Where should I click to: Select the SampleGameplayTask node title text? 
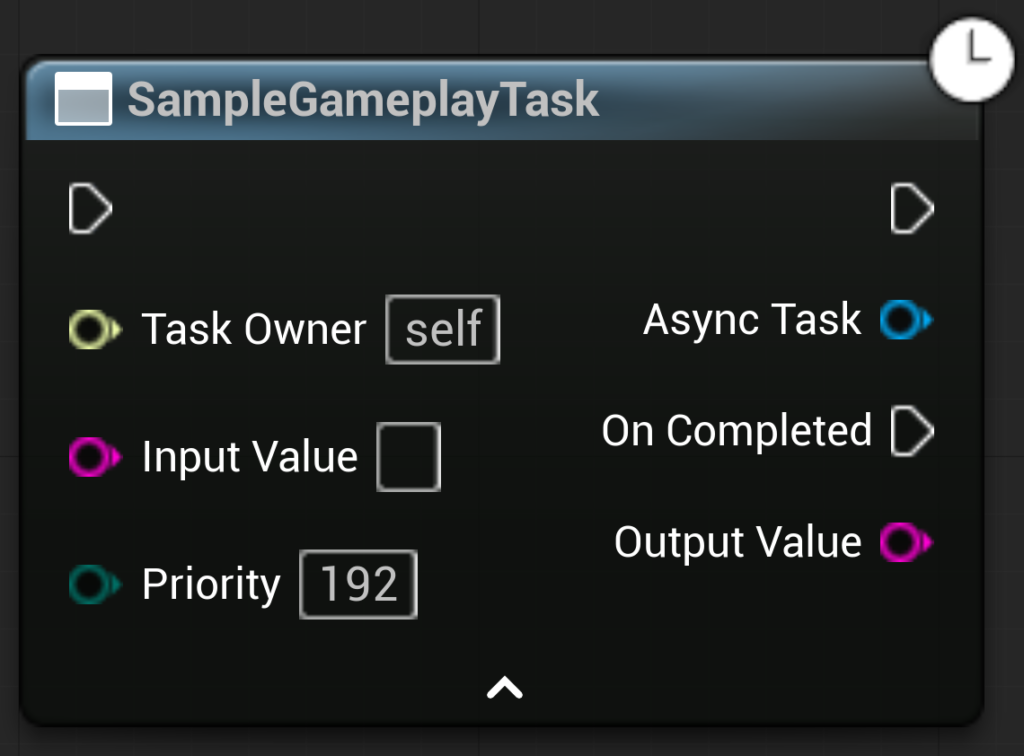363,100
